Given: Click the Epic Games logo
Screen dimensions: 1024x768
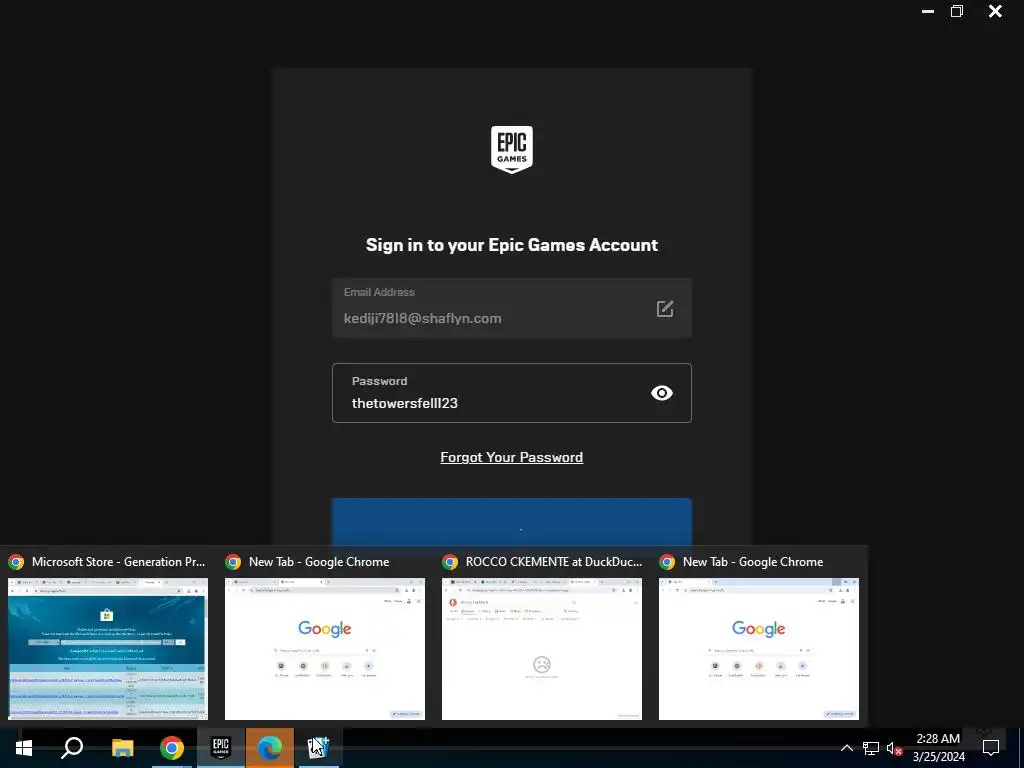Looking at the screenshot, I should point(511,150).
